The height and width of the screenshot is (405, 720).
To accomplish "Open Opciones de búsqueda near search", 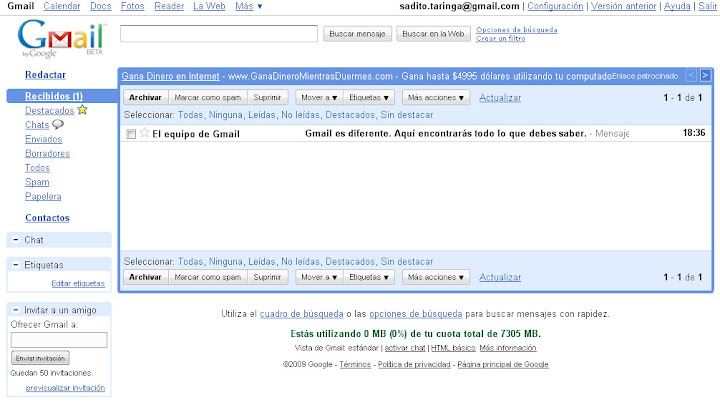I will (x=517, y=29).
